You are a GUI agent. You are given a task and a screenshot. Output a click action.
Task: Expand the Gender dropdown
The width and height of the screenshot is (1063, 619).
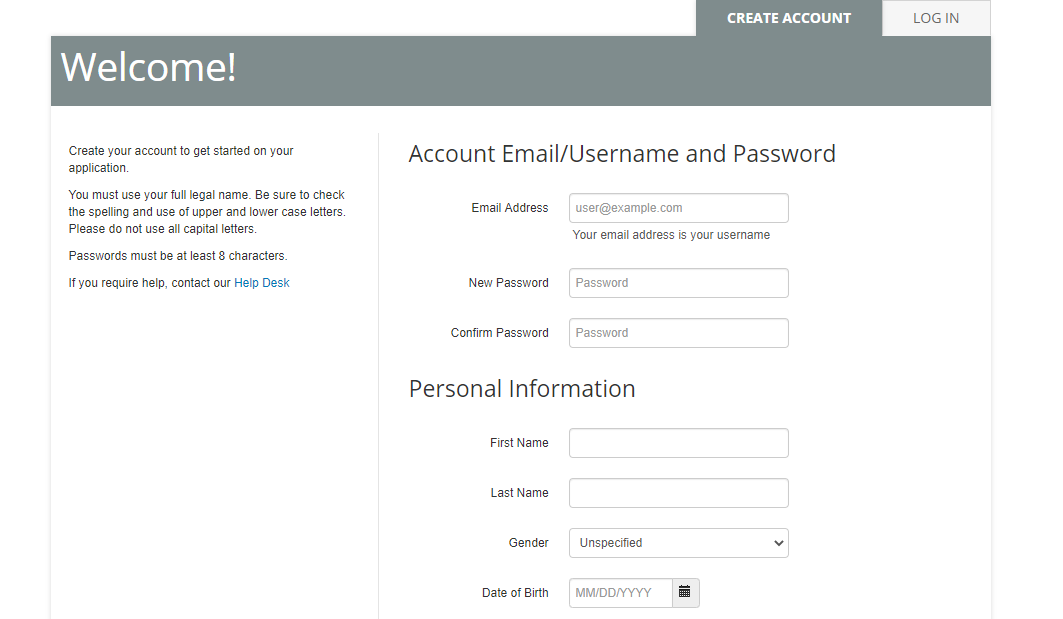click(678, 543)
